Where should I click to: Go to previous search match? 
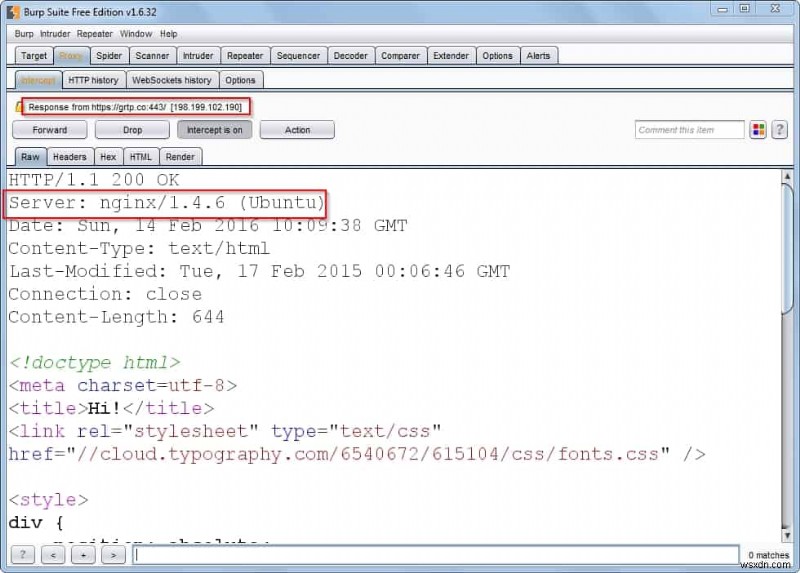[53, 554]
